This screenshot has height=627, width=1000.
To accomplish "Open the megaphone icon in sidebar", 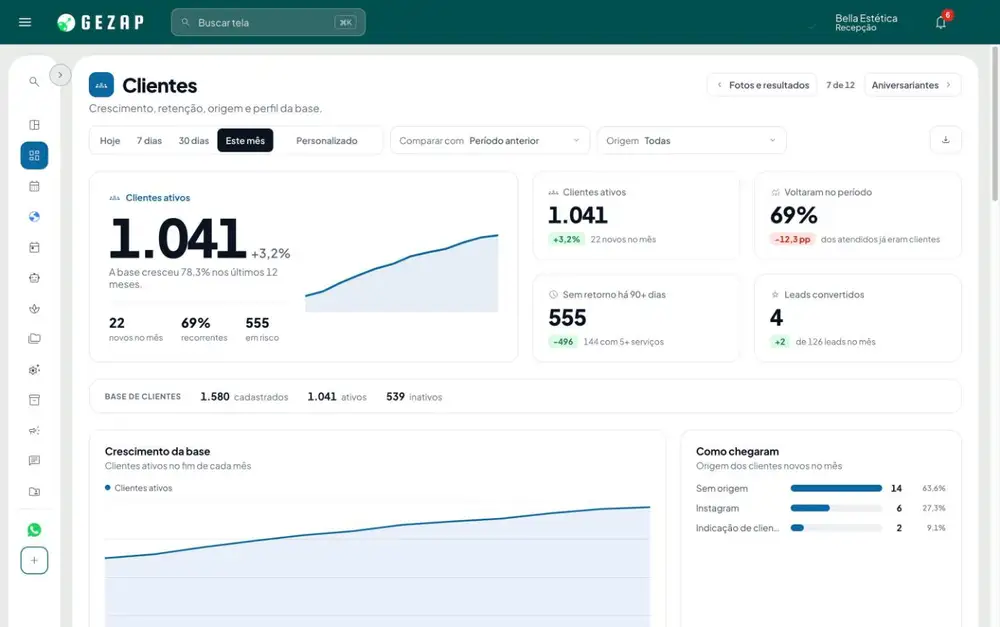I will tap(34, 431).
